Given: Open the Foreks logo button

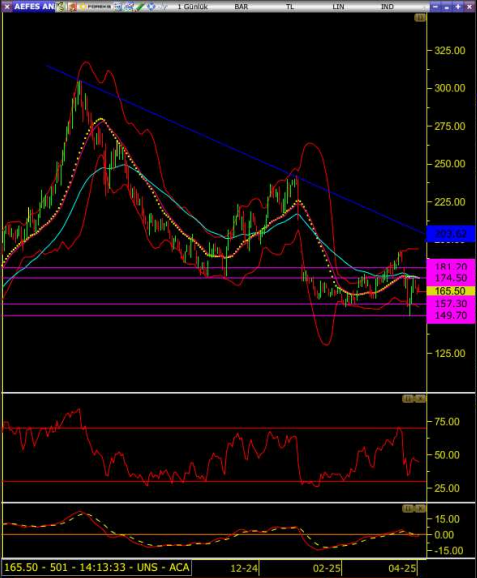Looking at the screenshot, I should pos(95,7).
